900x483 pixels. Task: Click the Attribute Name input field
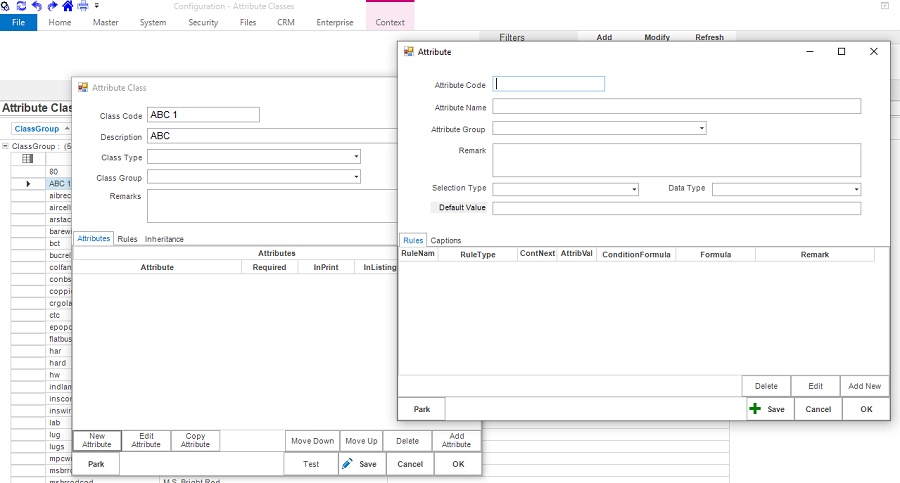pos(676,106)
